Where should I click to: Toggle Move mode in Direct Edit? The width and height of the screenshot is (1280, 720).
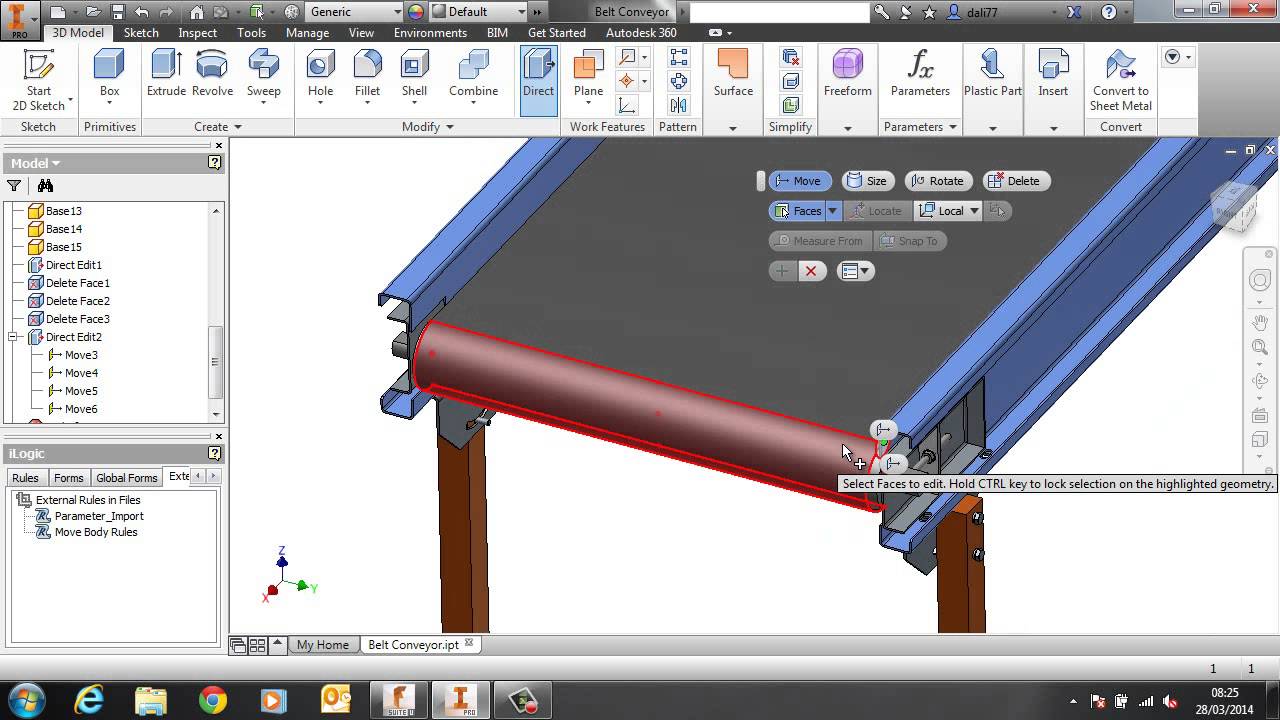tap(799, 181)
